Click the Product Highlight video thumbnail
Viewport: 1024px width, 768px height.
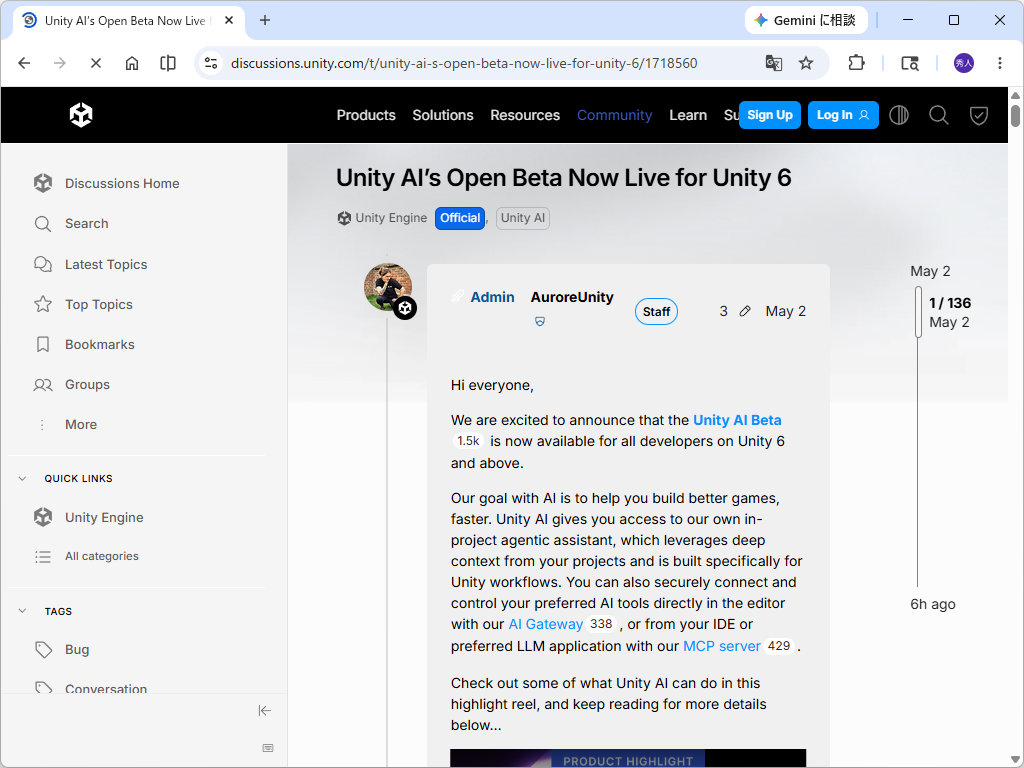(x=628, y=758)
